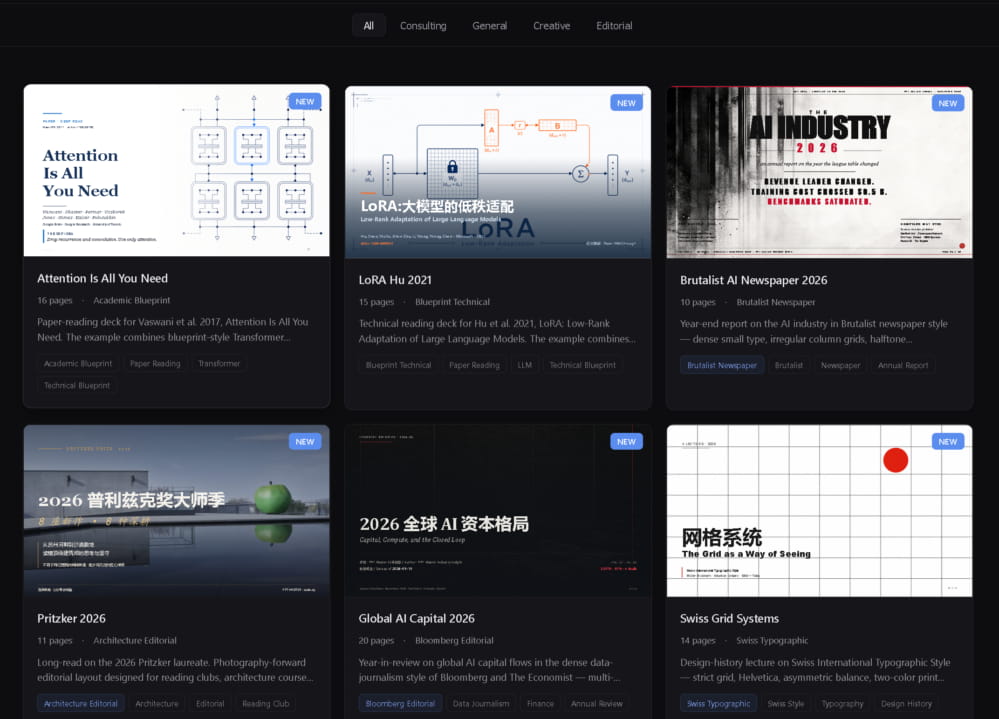Click description starting 'Long-read on the 2026 Pritzker'
Screen dimensions: 999x719
(x=175, y=670)
